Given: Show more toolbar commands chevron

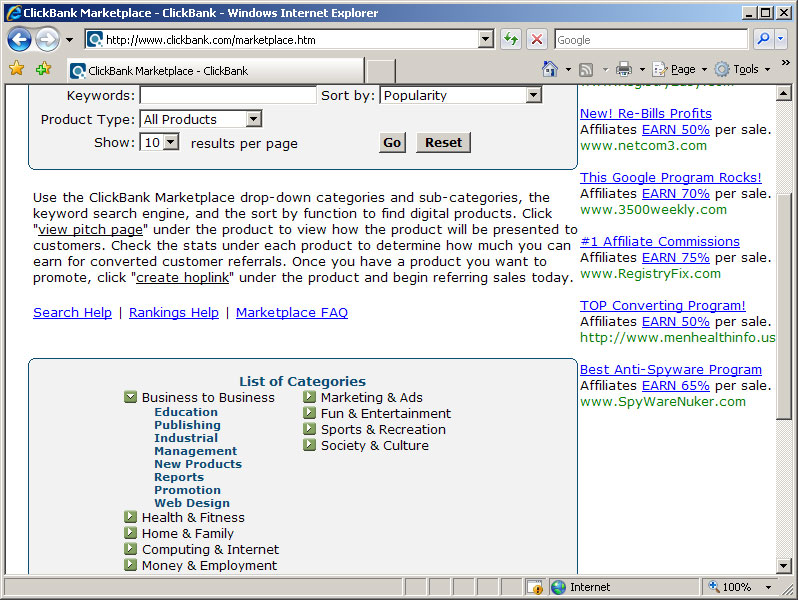Looking at the screenshot, I should click(x=785, y=63).
